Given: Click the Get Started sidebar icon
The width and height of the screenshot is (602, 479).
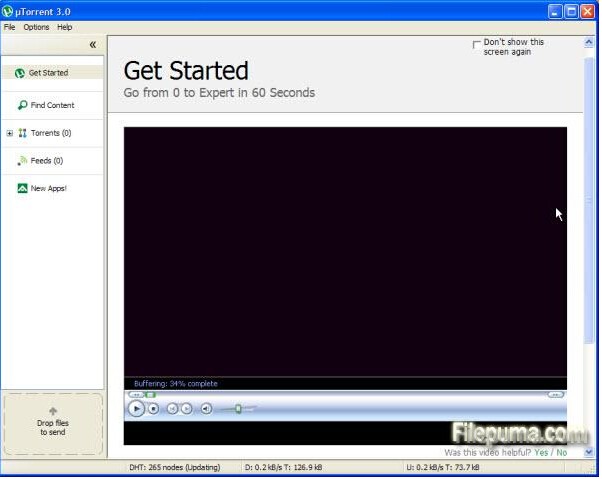Looking at the screenshot, I should coord(19,73).
